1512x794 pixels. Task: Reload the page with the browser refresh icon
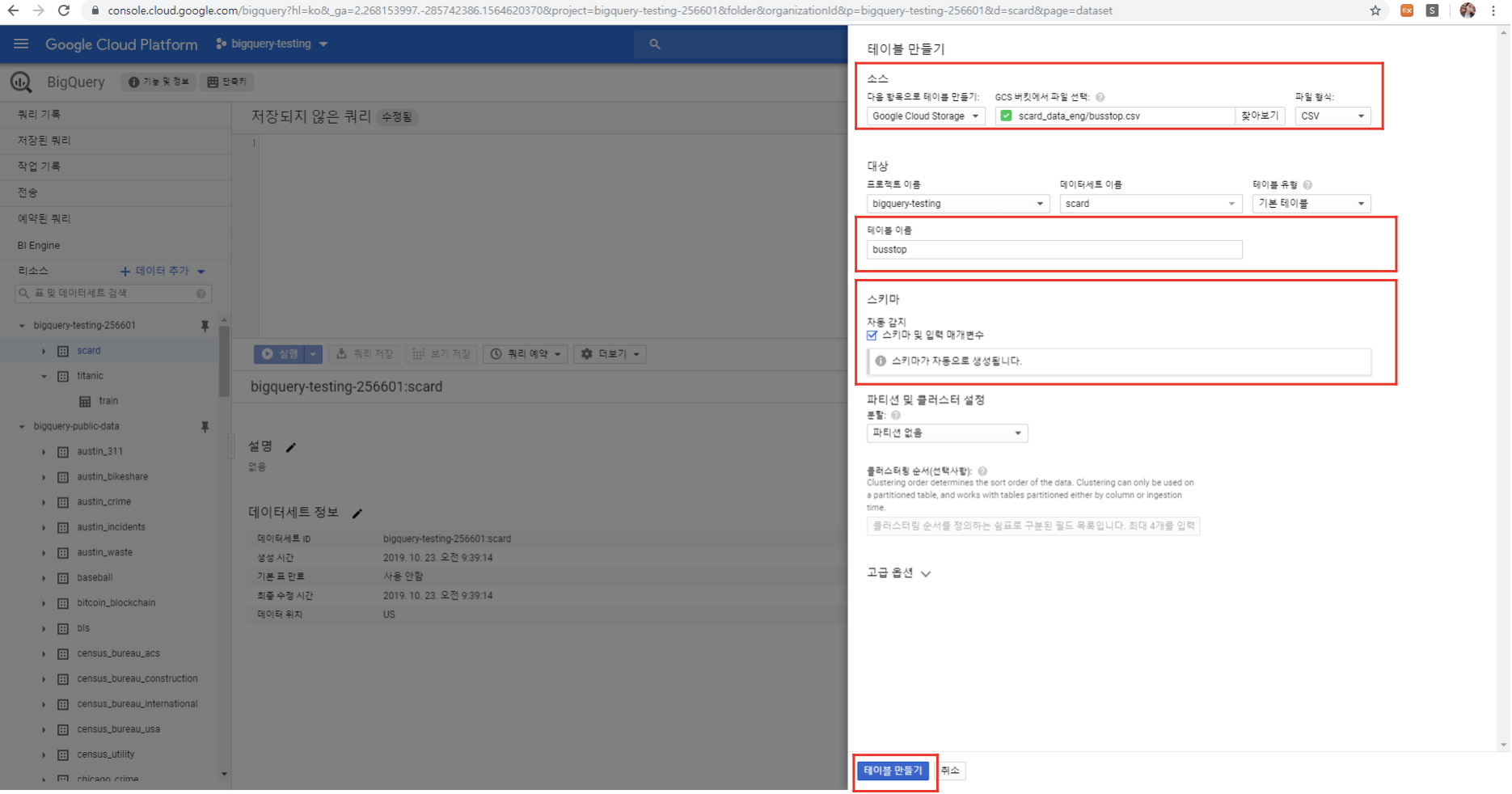click(x=64, y=11)
